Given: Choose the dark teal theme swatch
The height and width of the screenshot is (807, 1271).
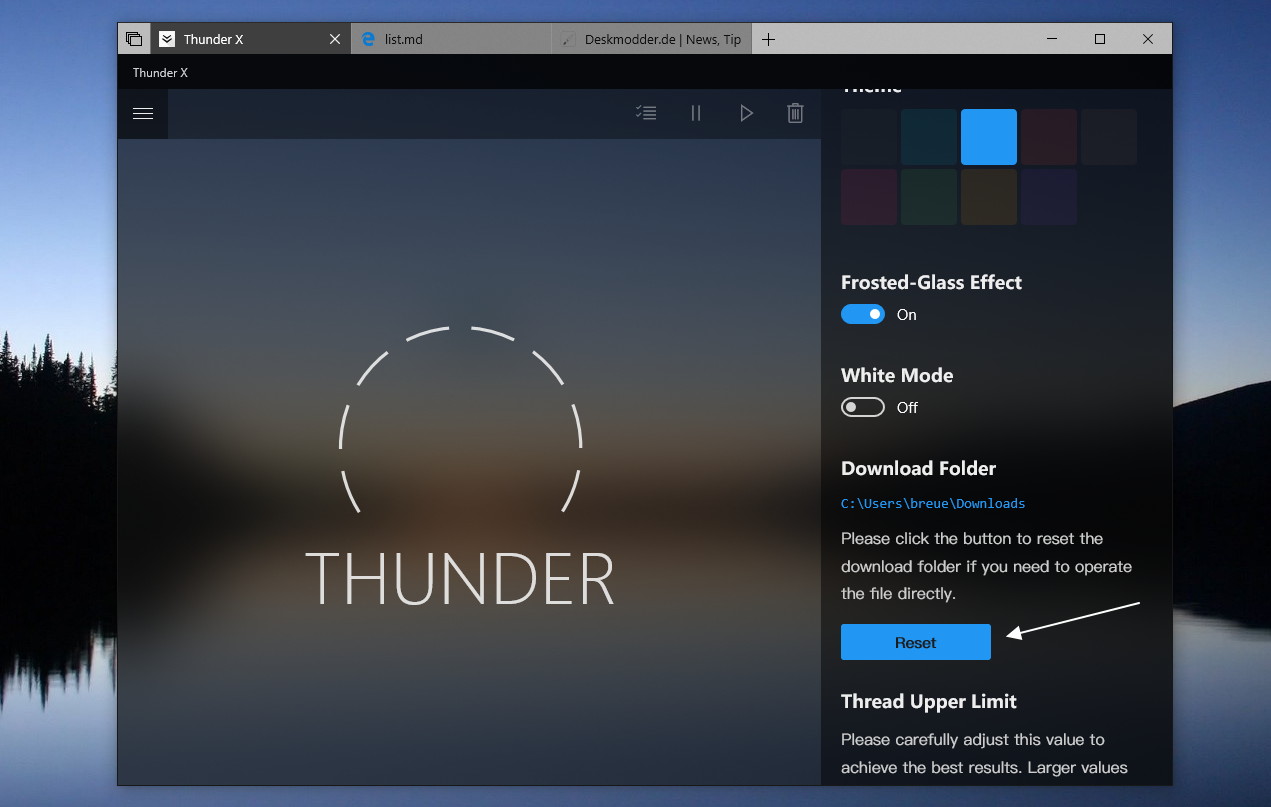Looking at the screenshot, I should [929, 137].
